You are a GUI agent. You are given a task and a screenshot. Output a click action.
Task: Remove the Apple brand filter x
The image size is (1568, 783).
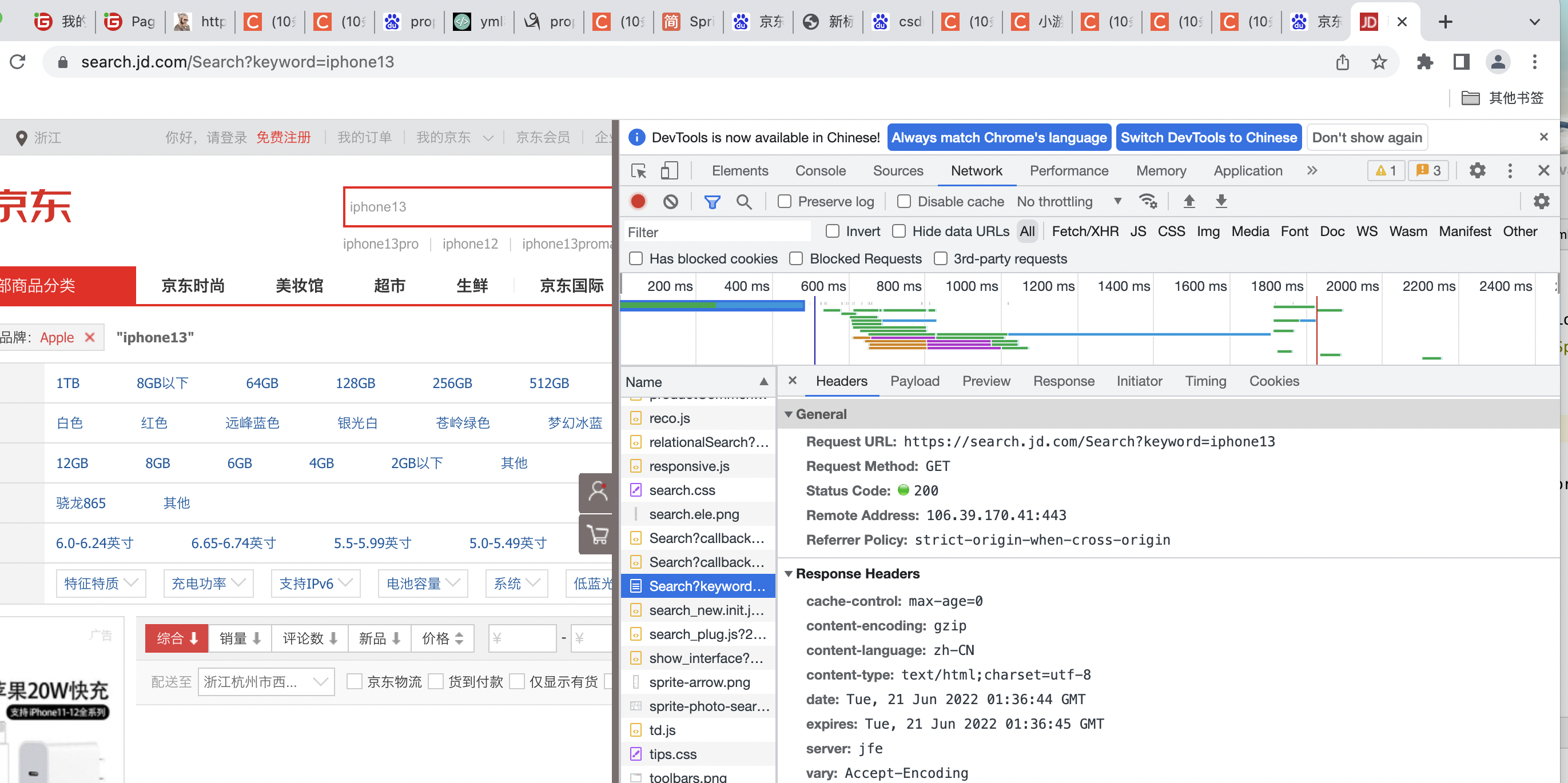coord(89,337)
